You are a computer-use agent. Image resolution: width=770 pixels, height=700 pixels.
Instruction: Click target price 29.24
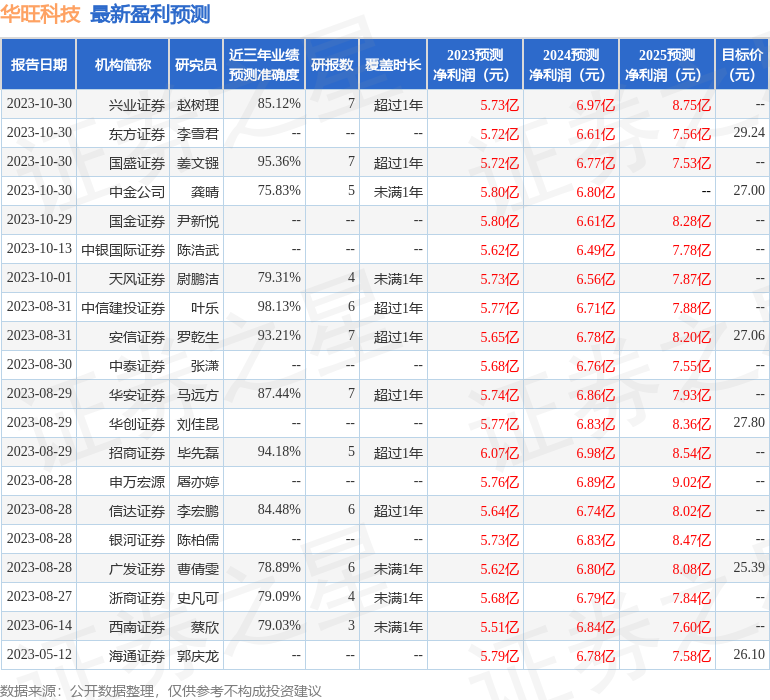749,133
